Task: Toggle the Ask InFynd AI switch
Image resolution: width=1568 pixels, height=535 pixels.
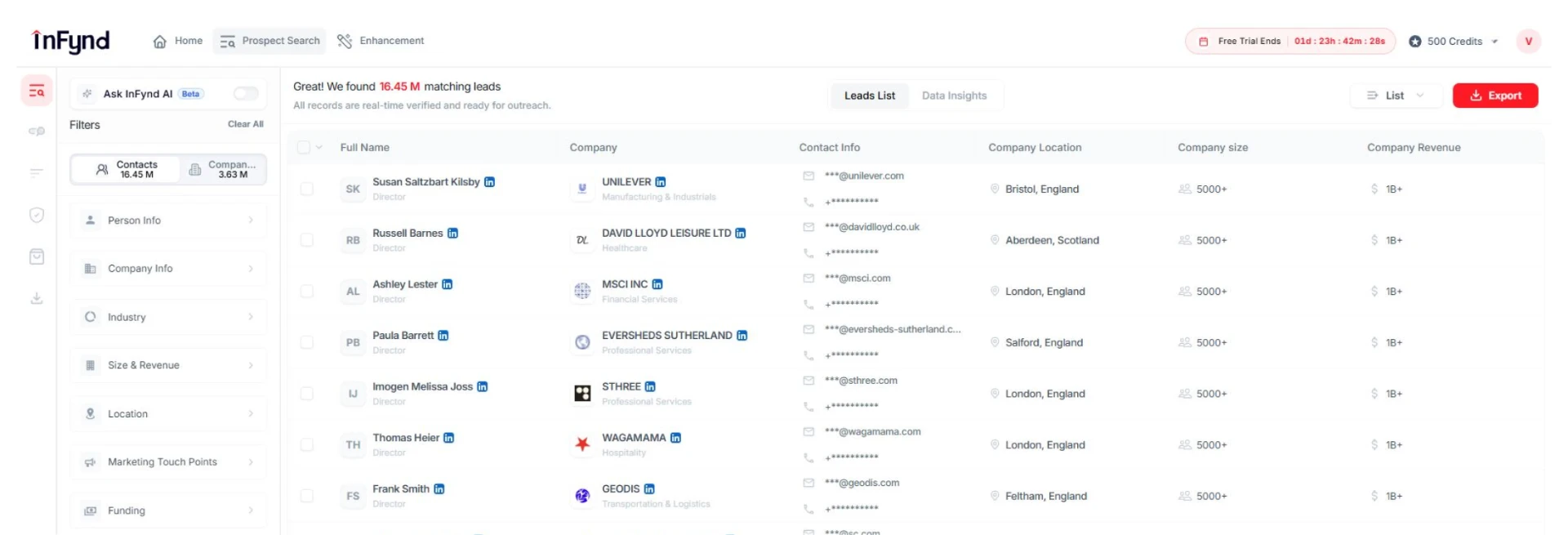Action: [246, 93]
